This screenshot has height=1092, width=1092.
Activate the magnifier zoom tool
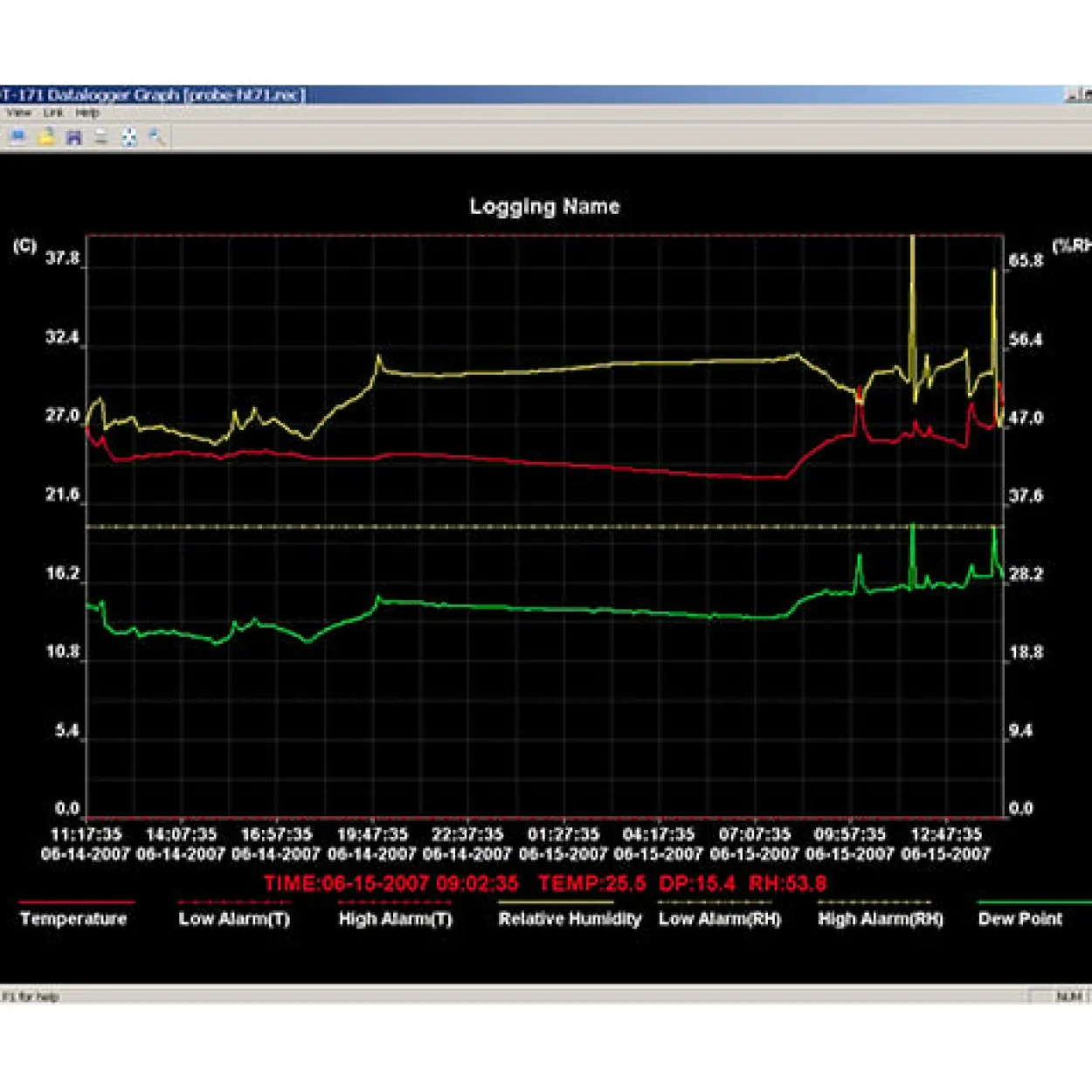click(x=156, y=136)
